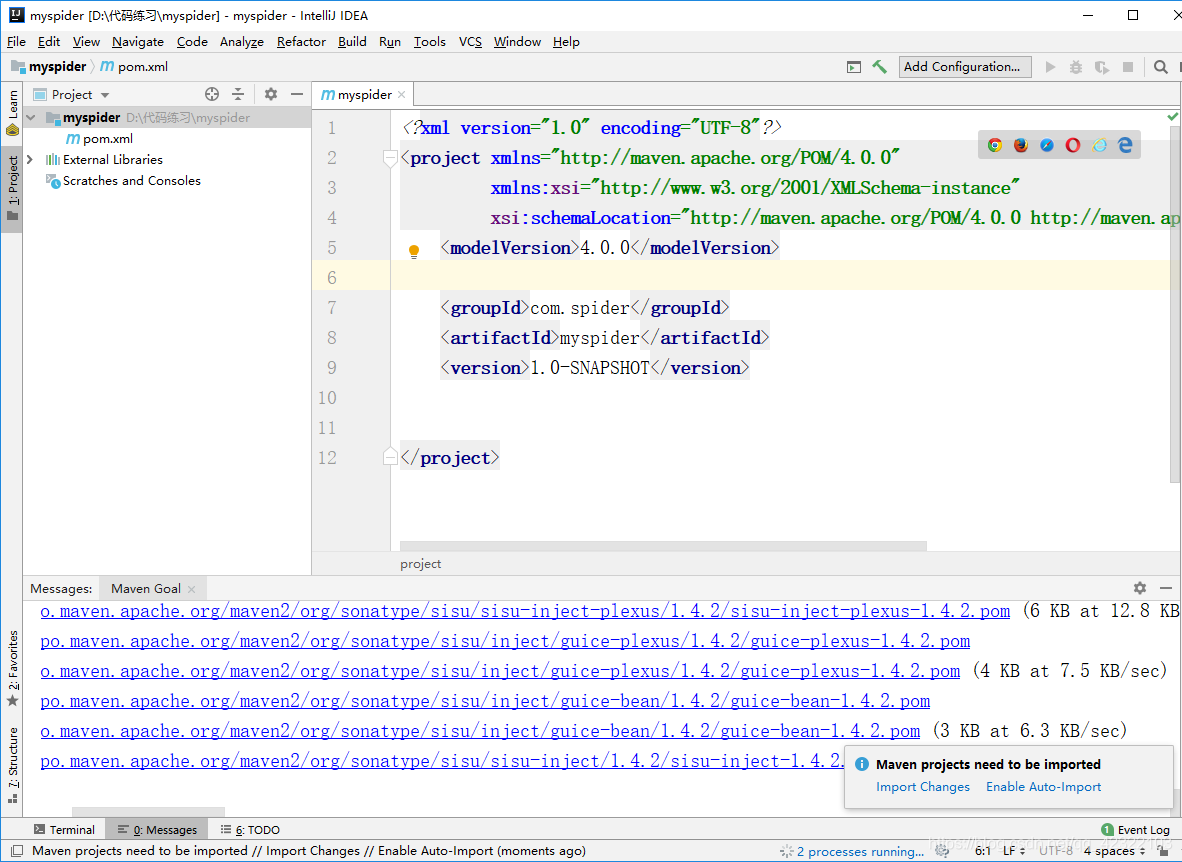Image resolution: width=1182 pixels, height=862 pixels.
Task: Click guice-bean-1.4.2.pom link followed by 3 KB
Action: pos(480,731)
